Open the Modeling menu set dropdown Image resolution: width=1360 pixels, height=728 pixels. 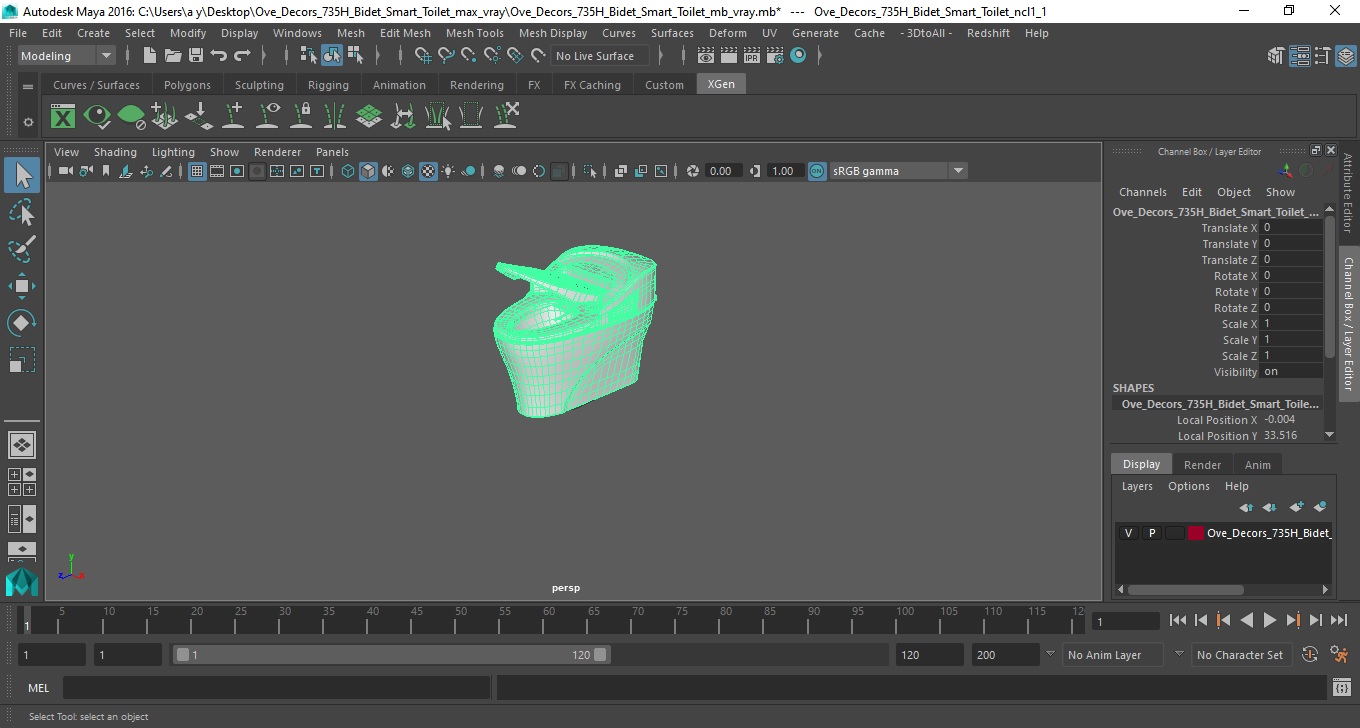tap(67, 56)
